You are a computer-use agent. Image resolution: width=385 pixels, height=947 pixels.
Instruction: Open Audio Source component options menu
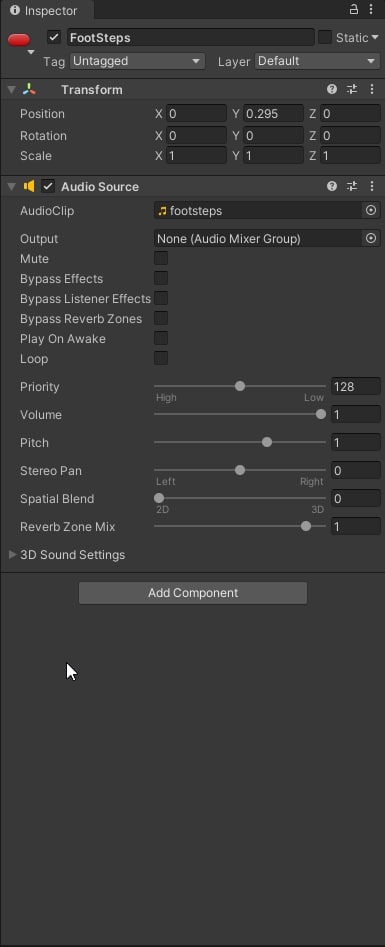click(x=372, y=186)
